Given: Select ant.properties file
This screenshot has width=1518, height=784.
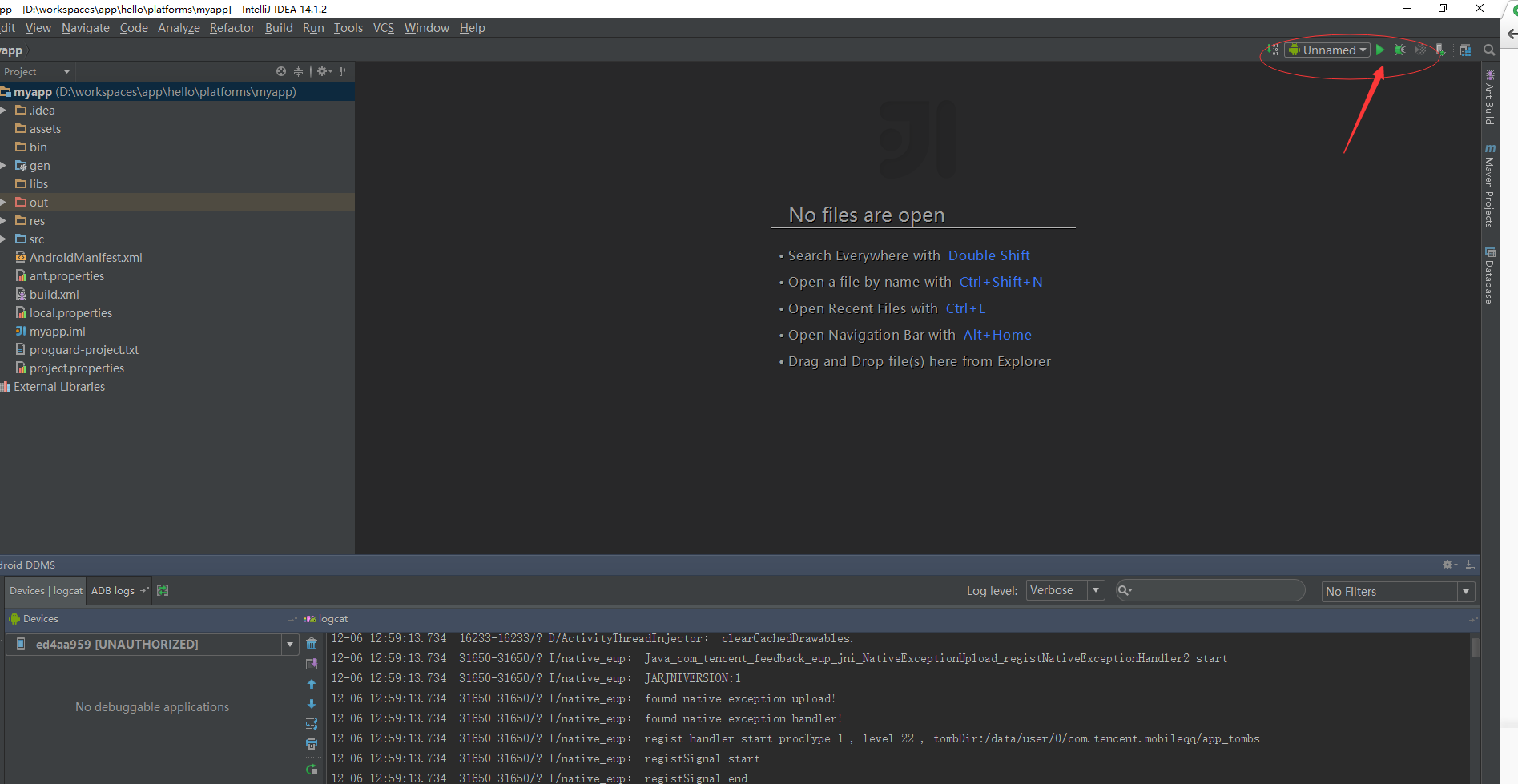Looking at the screenshot, I should (66, 276).
